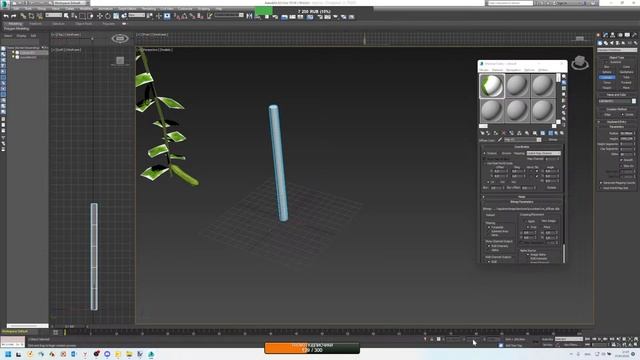Toggle the Smooth checkbox in Parameters
Image resolution: width=640 pixels, height=360 pixels.
point(622,160)
